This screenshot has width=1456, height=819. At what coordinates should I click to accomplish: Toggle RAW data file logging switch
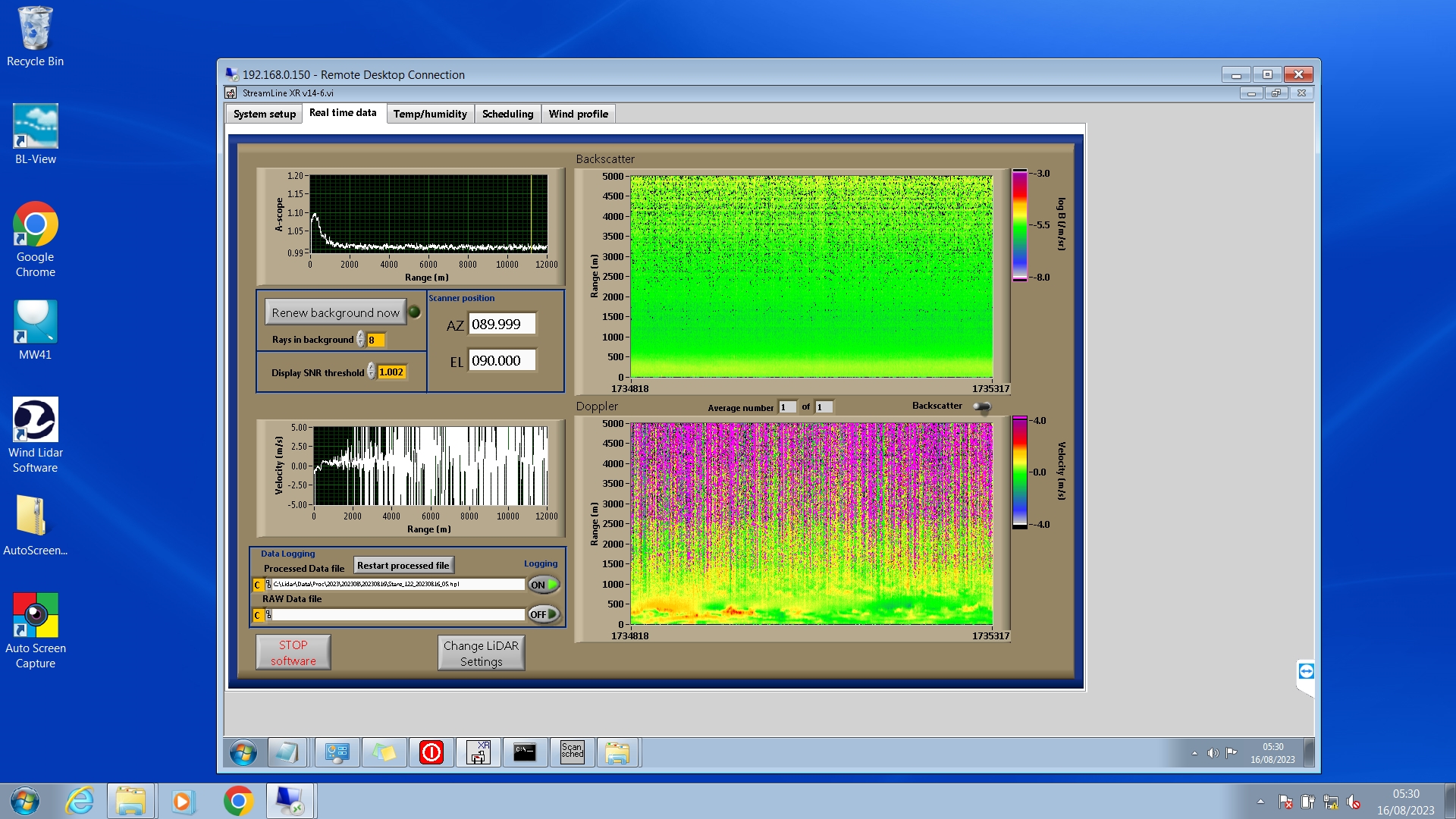pos(544,614)
